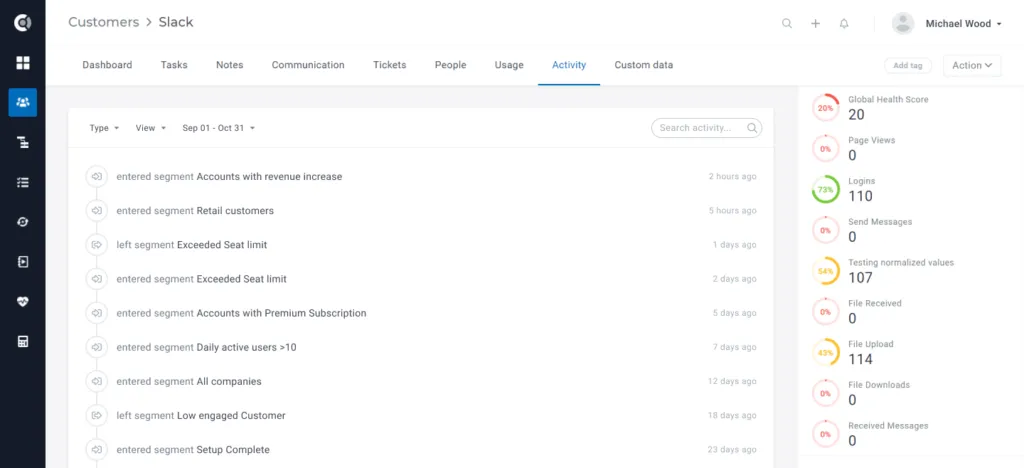
Task: Click the File Upload value 114
Action: (x=860, y=359)
